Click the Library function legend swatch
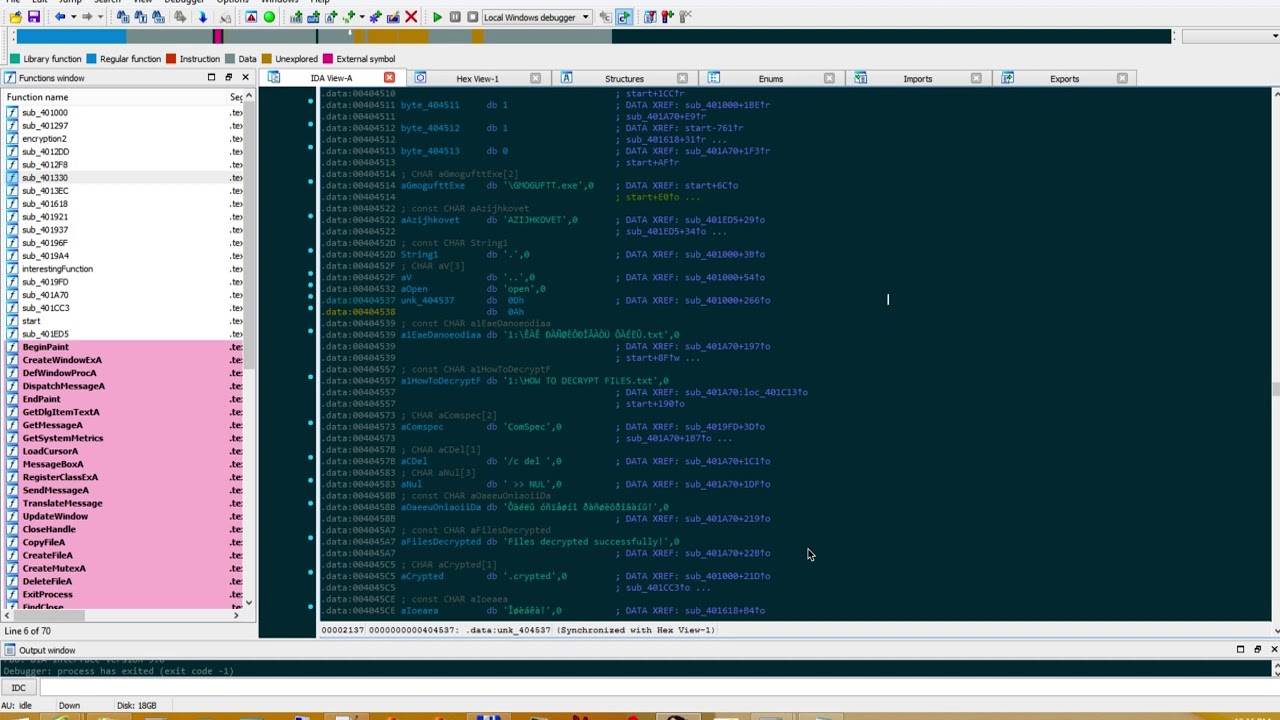Screen dimensions: 1280x720 (x=15, y=59)
